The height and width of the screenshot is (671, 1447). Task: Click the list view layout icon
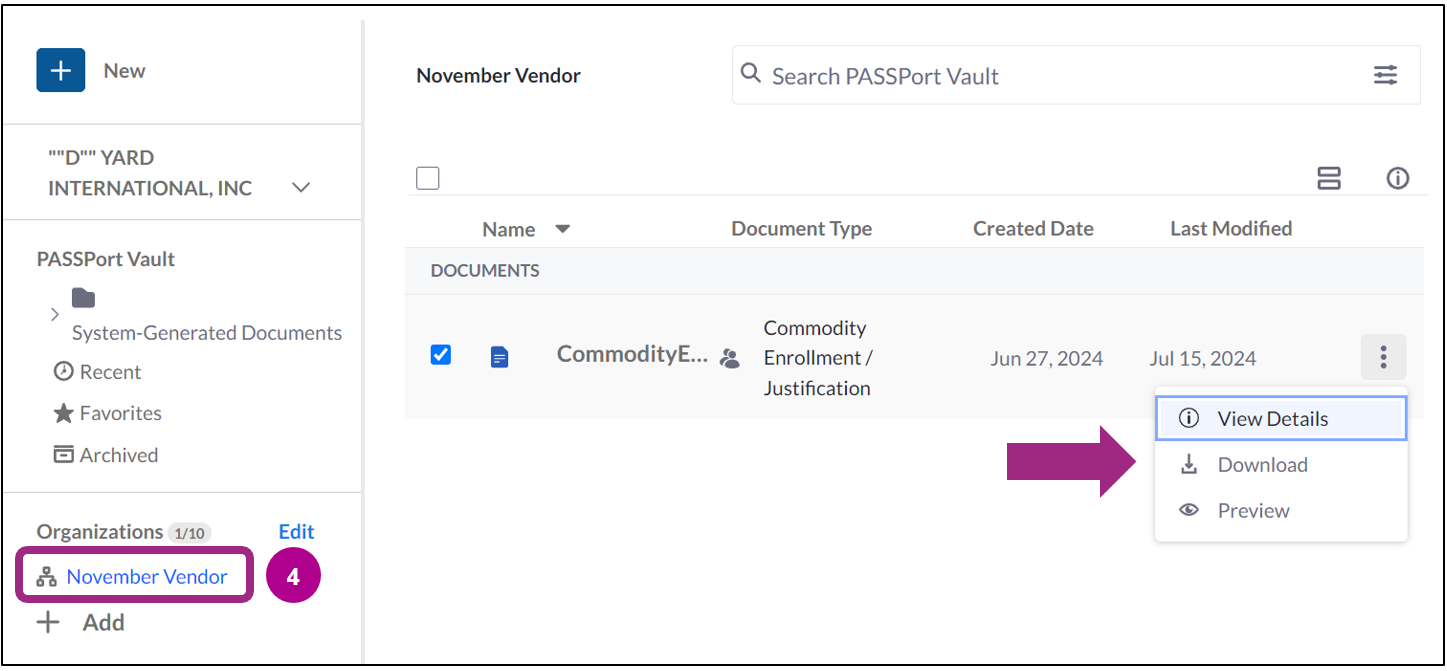click(1329, 178)
